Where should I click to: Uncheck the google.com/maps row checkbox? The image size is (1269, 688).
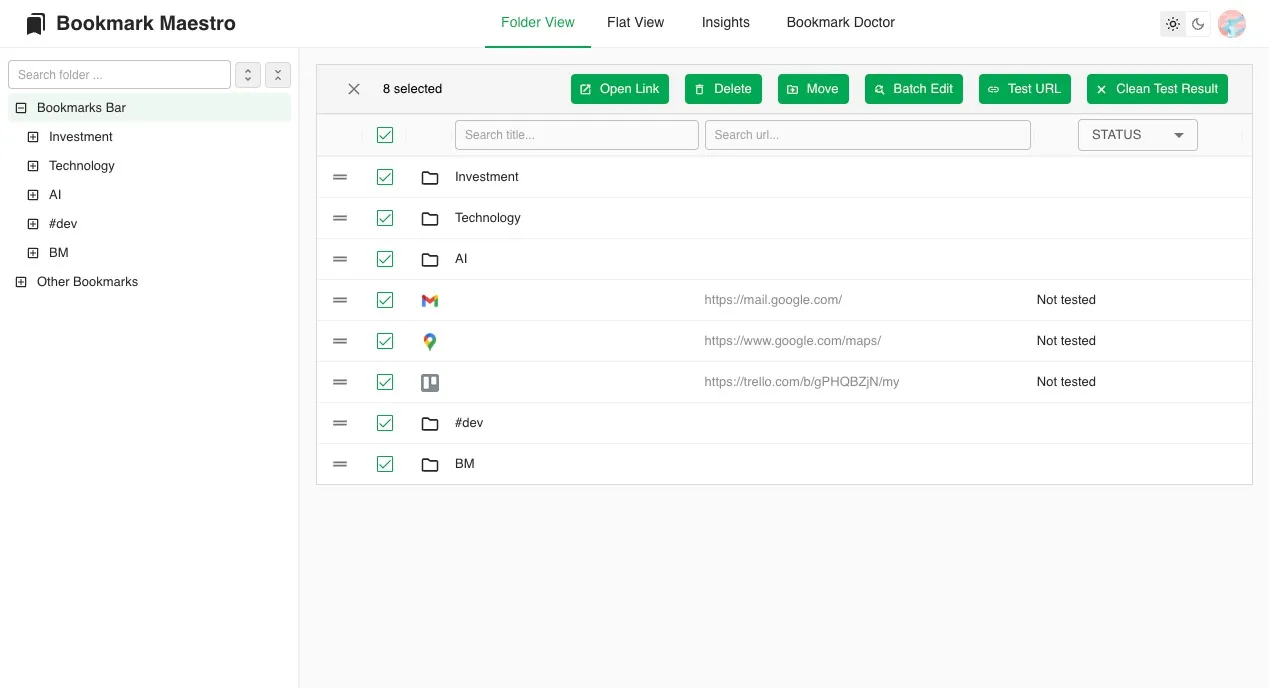pos(385,341)
